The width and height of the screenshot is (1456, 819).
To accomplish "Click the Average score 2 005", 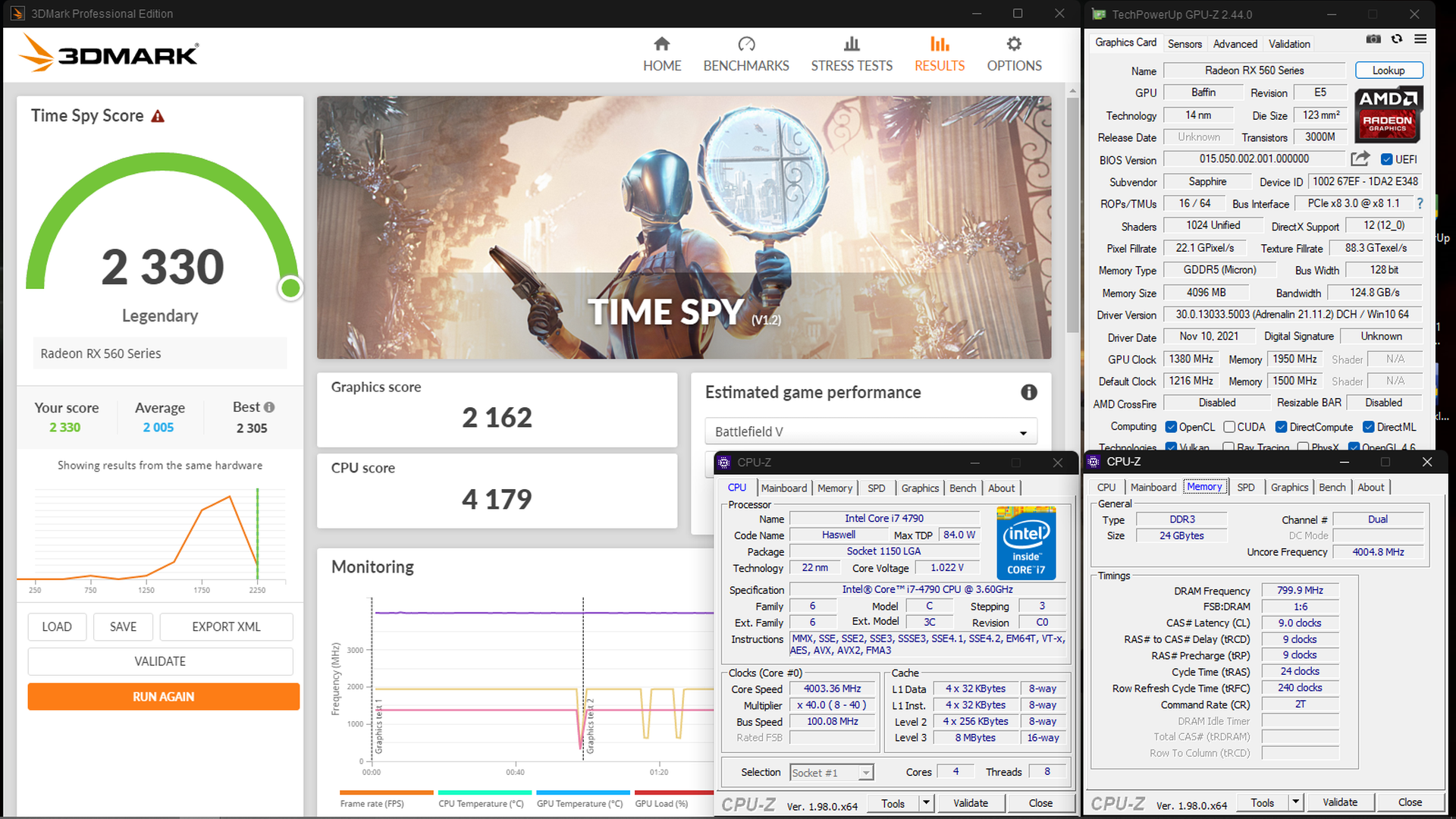I will pos(158,428).
